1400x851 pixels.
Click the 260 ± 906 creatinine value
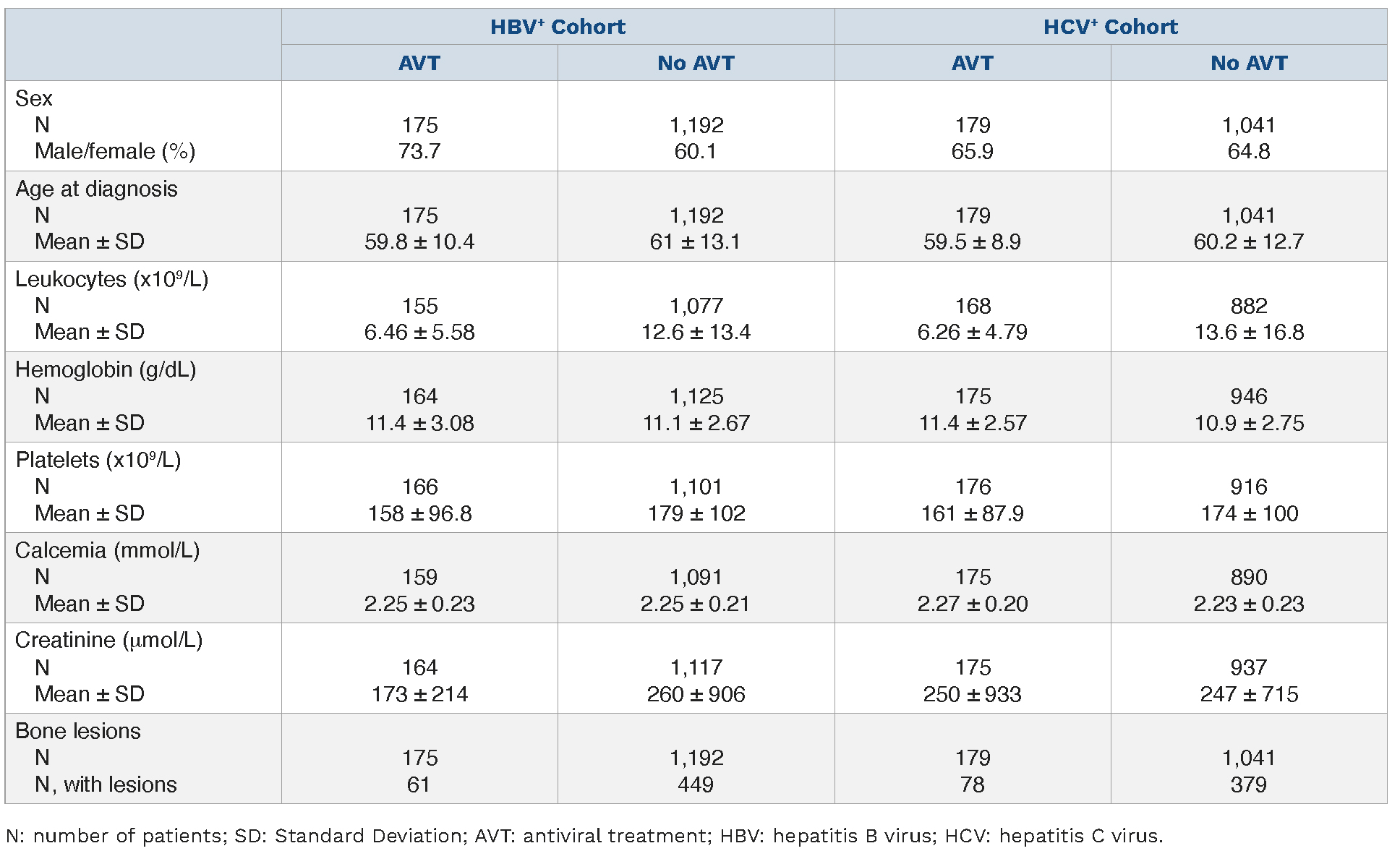696,694
